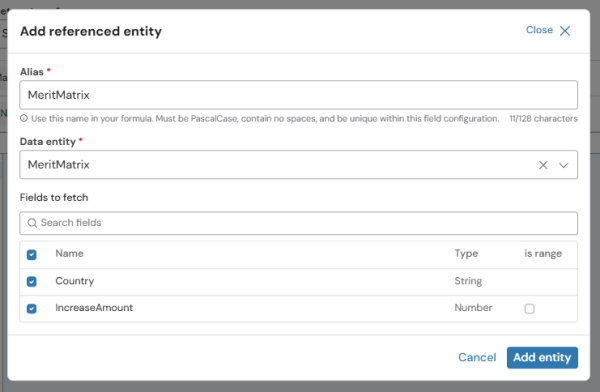This screenshot has width=600, height=392.
Task: Expand the Data entity dropdown chevron
Action: [x=563, y=165]
